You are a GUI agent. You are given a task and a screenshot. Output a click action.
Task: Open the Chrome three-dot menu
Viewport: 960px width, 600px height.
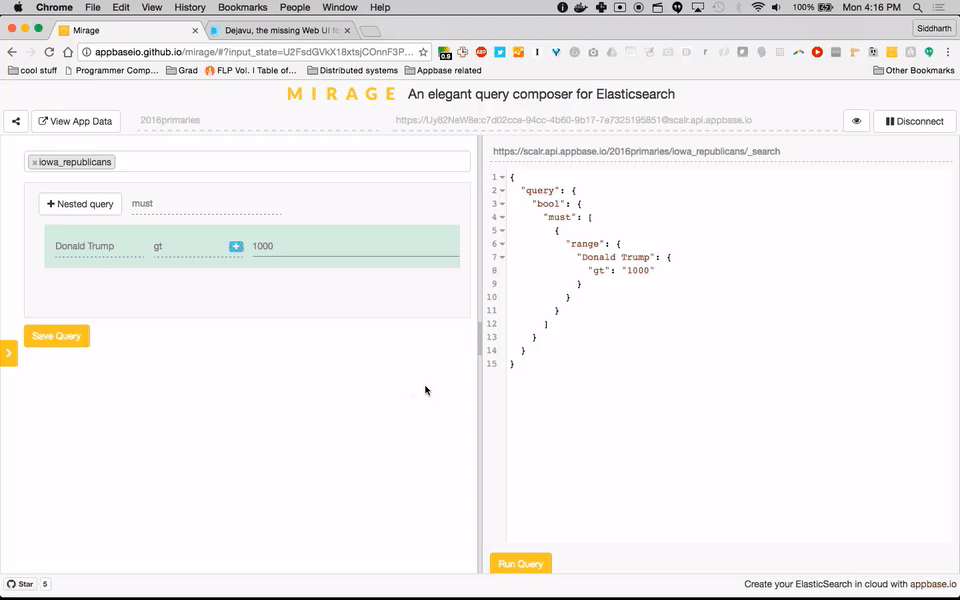click(x=948, y=52)
